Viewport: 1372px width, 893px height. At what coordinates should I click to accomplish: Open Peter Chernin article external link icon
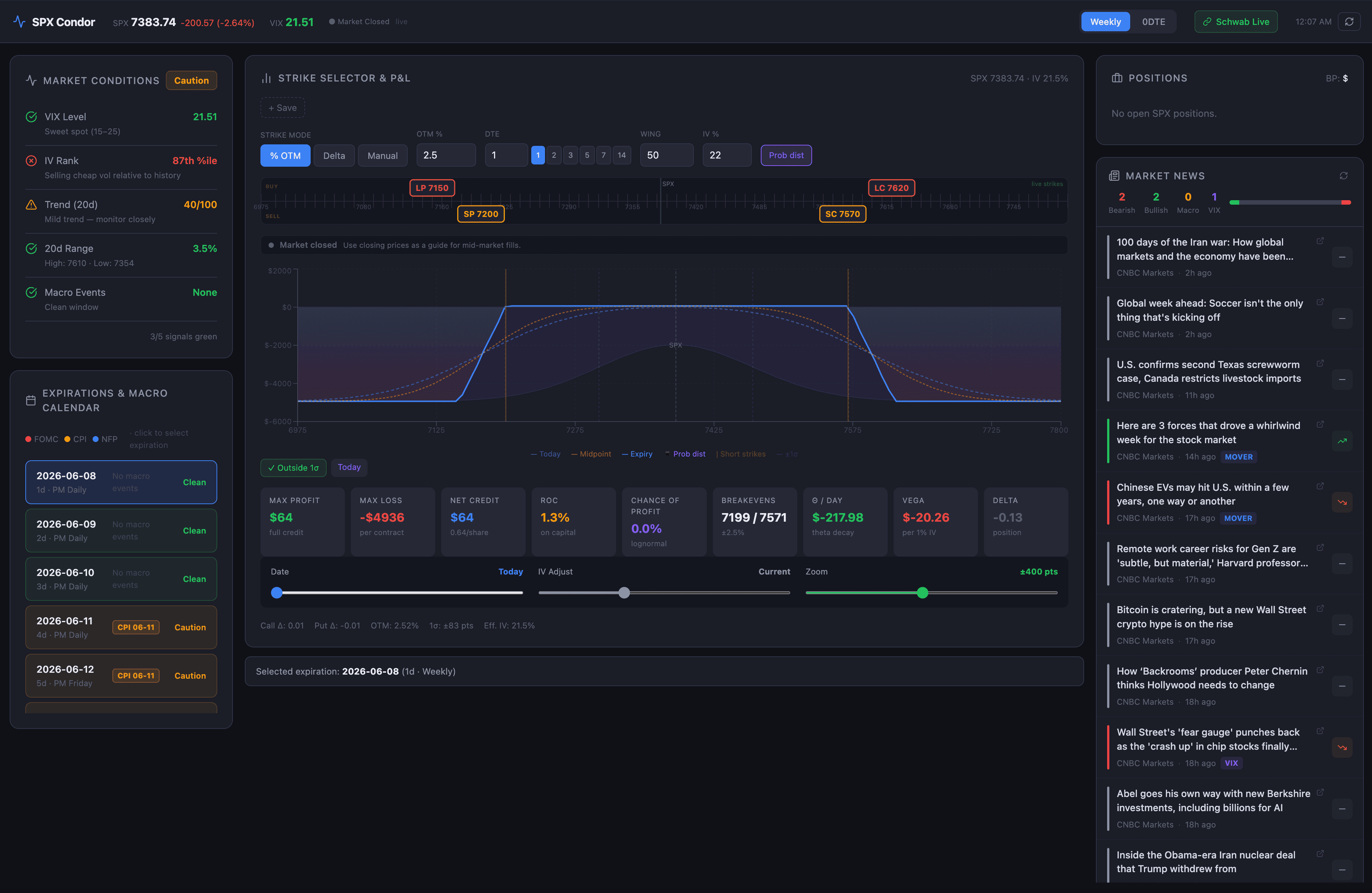pyautogui.click(x=1320, y=670)
